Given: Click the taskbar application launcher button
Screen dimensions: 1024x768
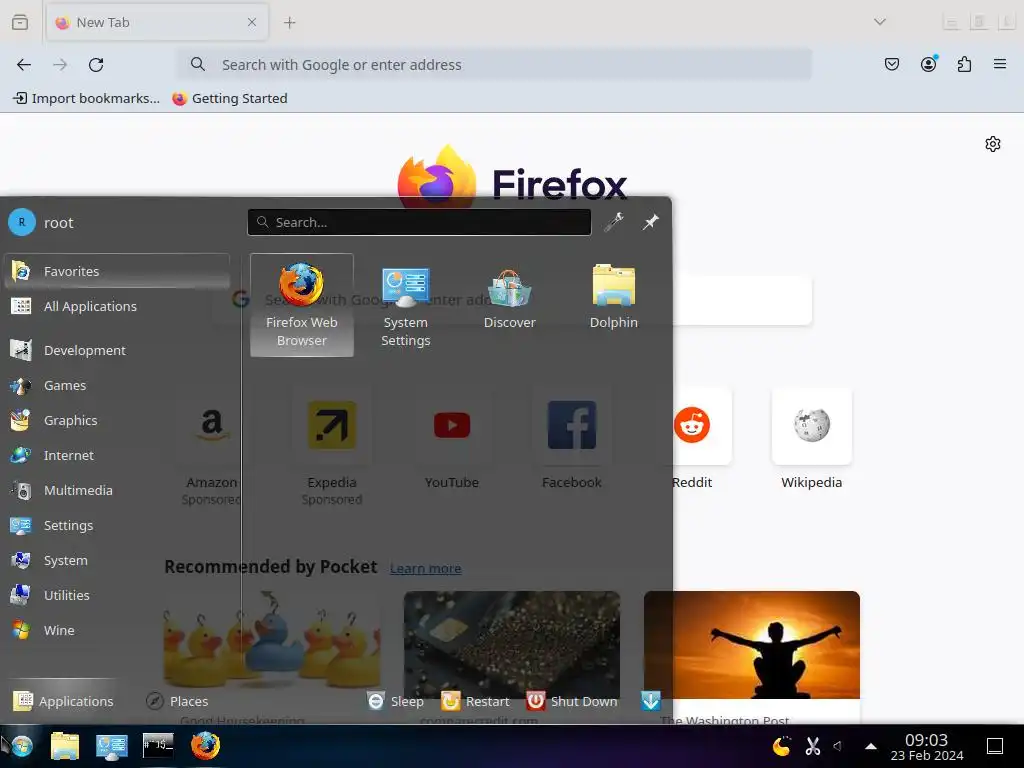Looking at the screenshot, I should point(22,746).
